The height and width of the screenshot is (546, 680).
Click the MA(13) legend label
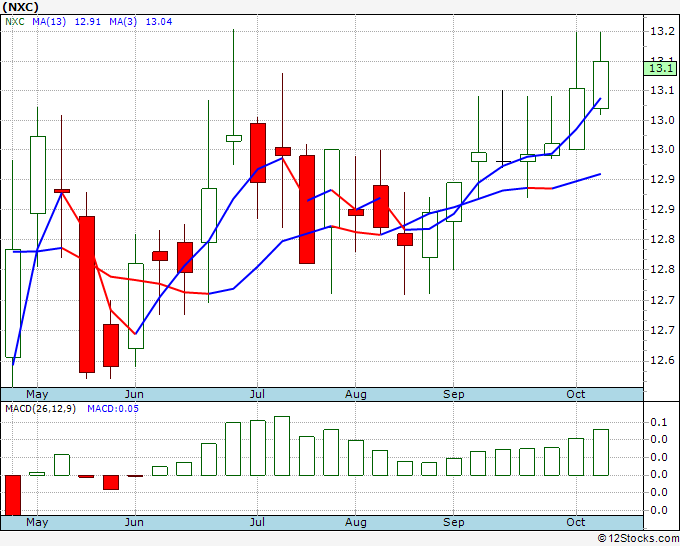(x=49, y=22)
